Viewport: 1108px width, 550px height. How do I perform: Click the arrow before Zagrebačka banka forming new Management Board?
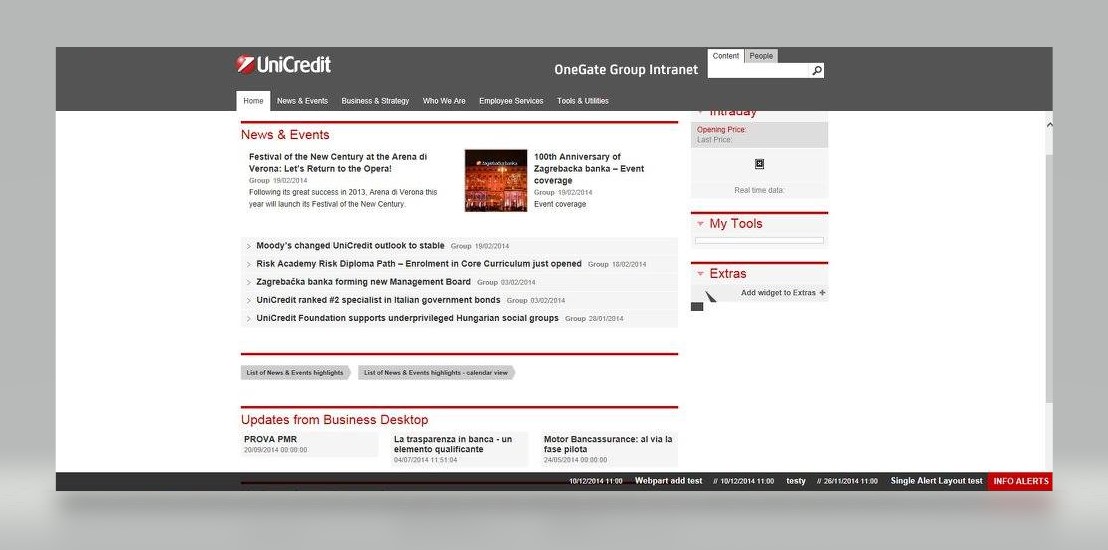tap(249, 283)
